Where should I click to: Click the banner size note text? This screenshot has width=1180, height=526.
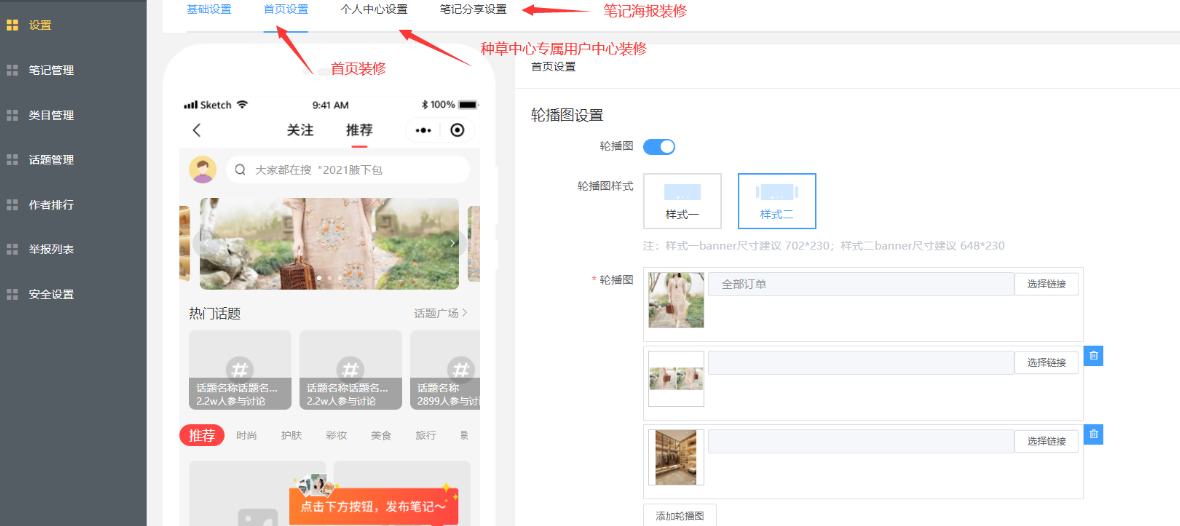click(824, 246)
